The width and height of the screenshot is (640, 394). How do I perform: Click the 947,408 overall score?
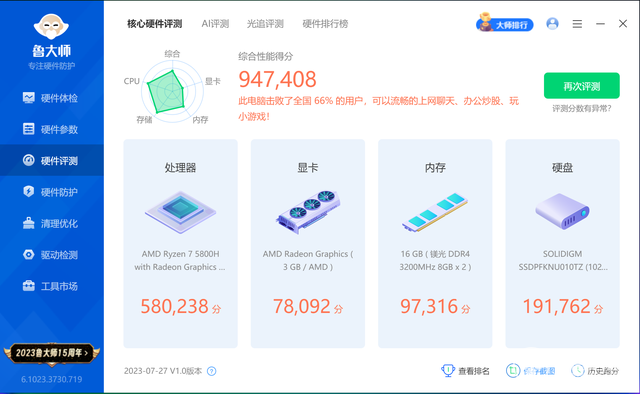point(278,79)
